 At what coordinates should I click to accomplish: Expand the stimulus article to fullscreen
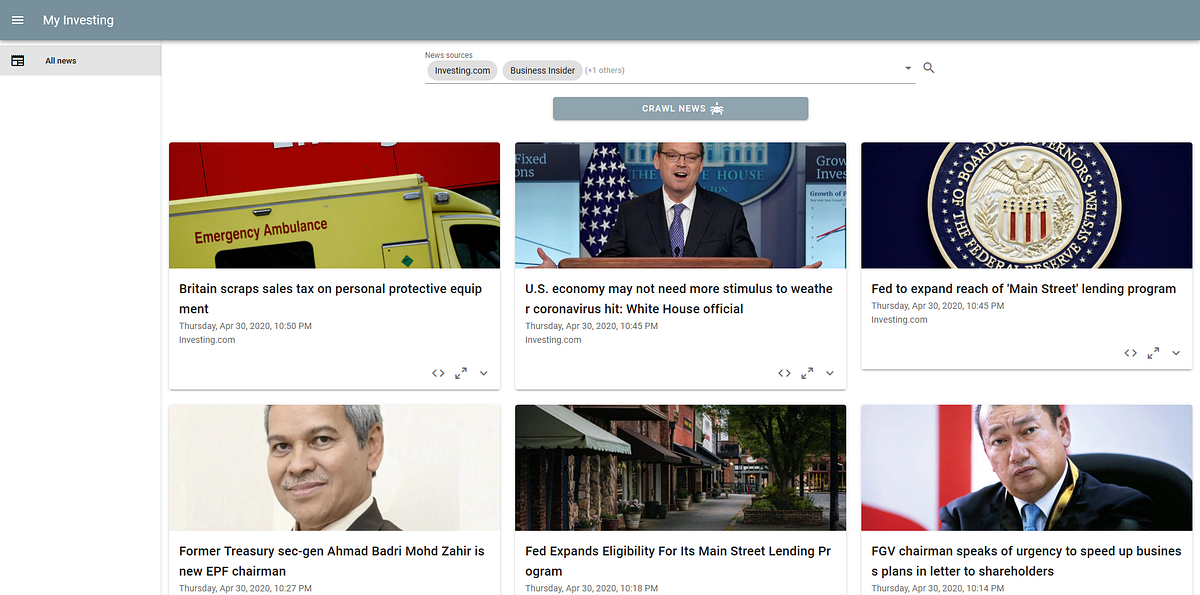pyautogui.click(x=807, y=373)
